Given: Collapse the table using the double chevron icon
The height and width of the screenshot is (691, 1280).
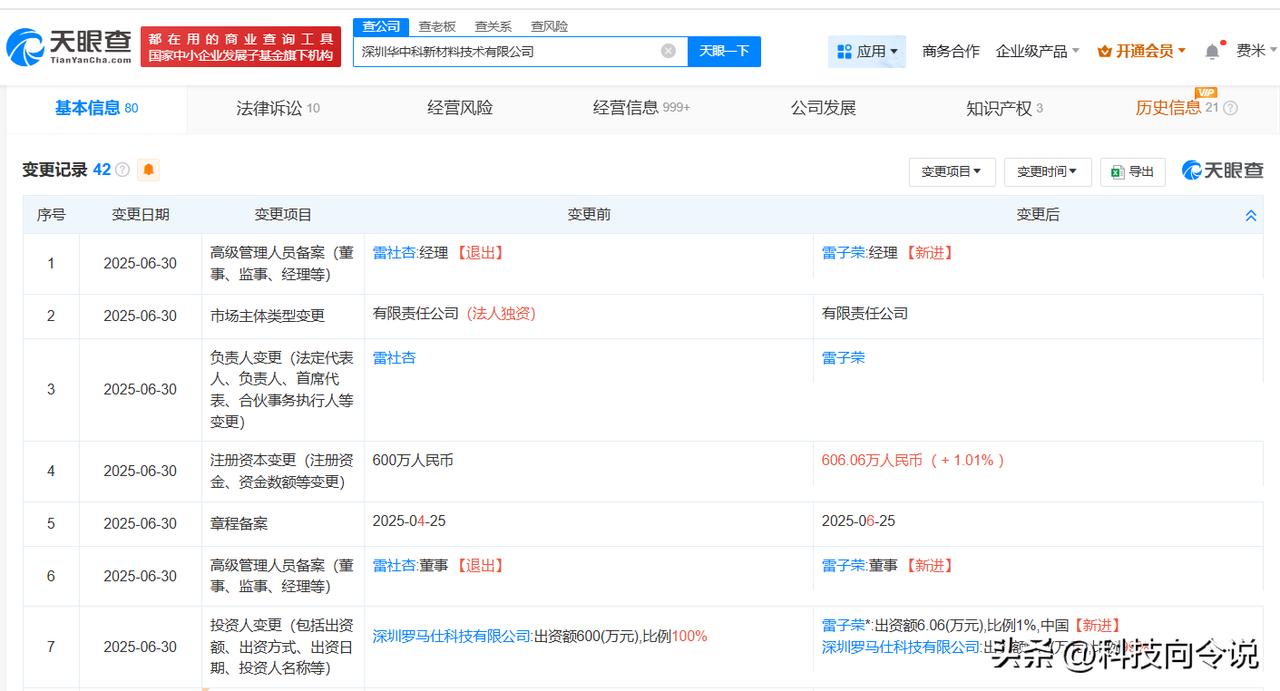Looking at the screenshot, I should [1250, 215].
